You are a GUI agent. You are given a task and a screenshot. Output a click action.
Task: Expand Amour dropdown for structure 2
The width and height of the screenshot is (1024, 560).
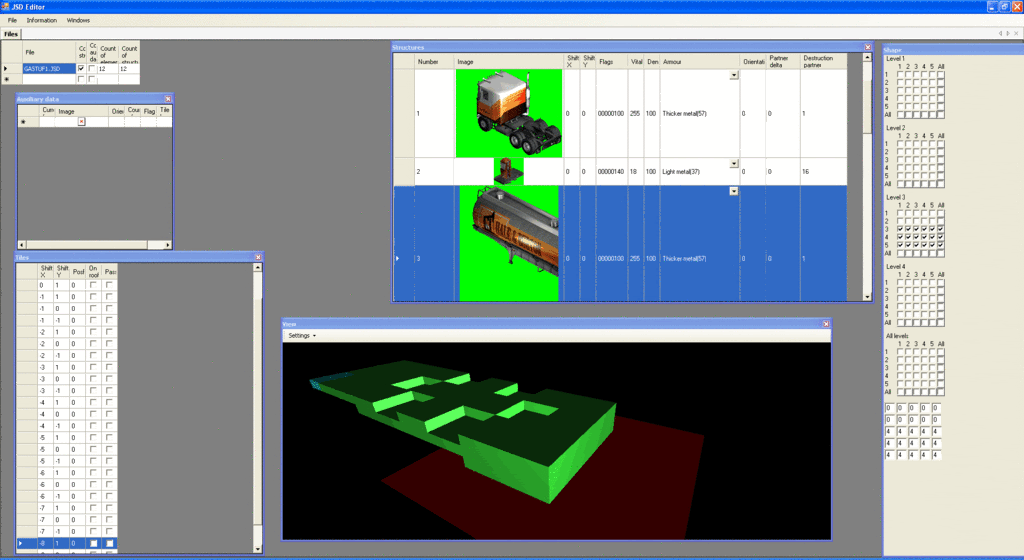pyautogui.click(x=734, y=163)
